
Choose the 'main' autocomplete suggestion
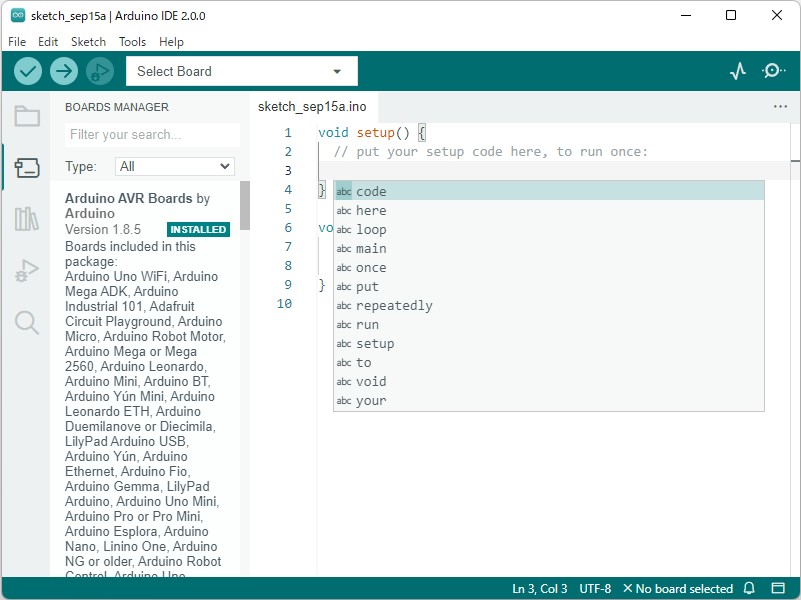(x=549, y=248)
